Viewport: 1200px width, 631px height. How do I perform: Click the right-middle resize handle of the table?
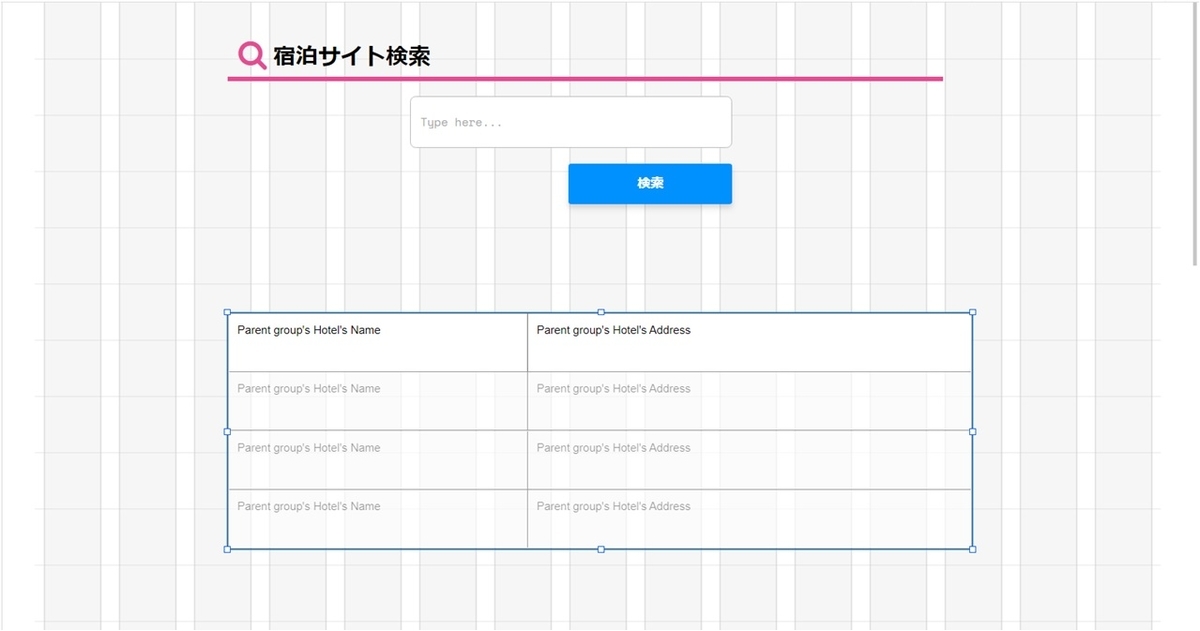pos(973,431)
